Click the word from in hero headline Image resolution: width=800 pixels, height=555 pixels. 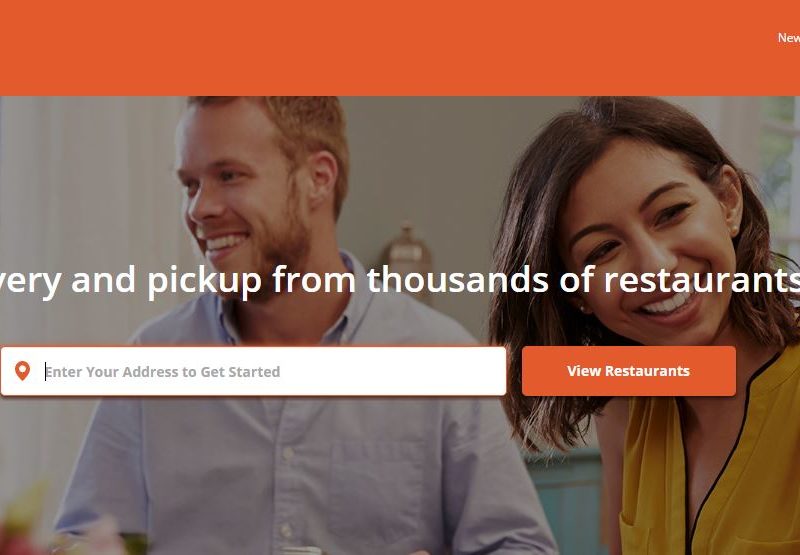[x=314, y=280]
